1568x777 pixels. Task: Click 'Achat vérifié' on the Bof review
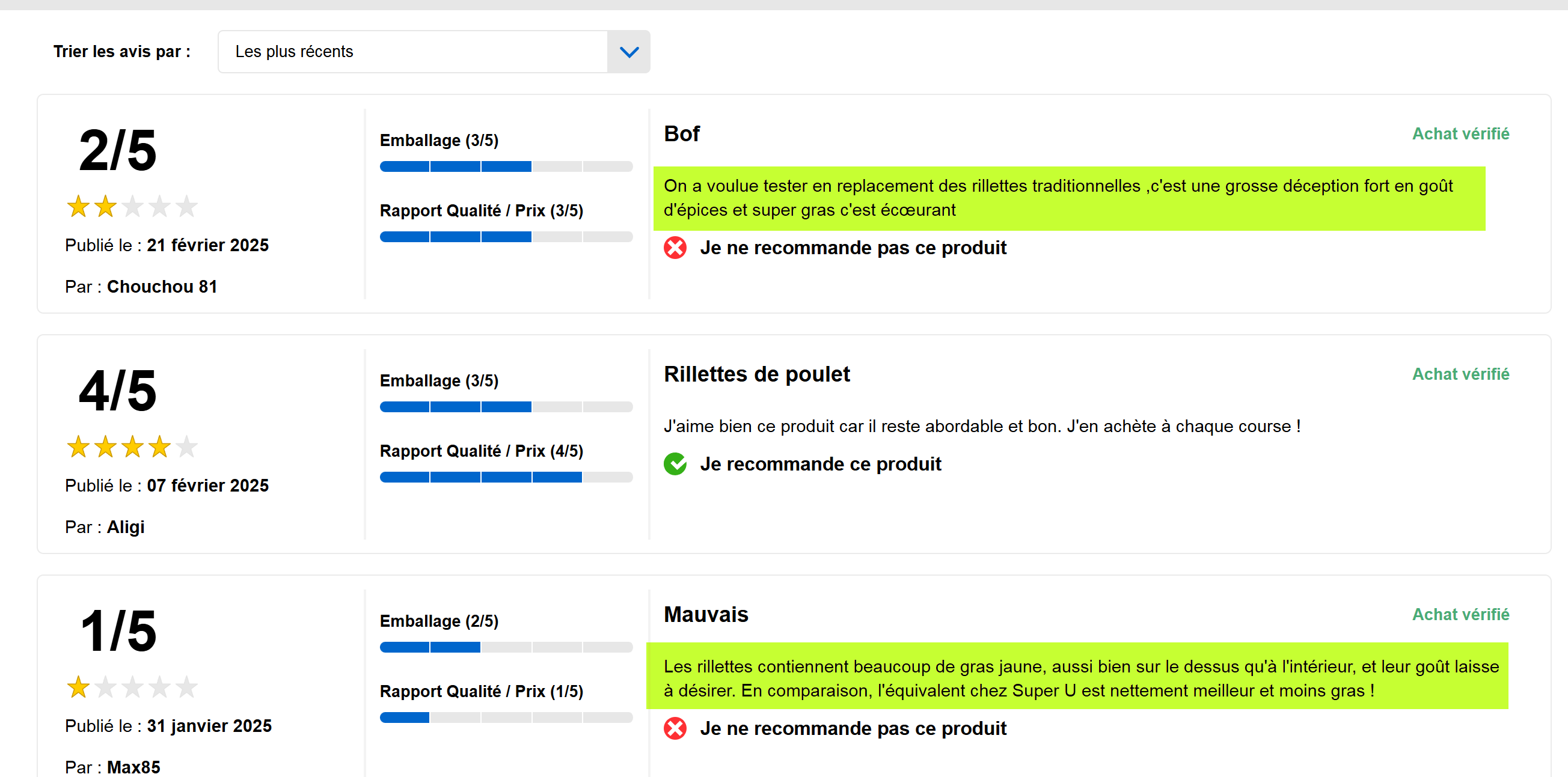(1460, 134)
